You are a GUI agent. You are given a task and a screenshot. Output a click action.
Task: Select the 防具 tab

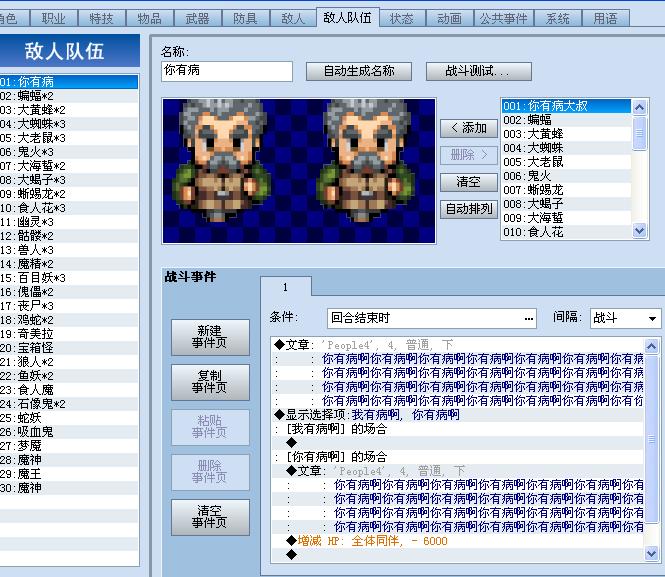coord(246,19)
